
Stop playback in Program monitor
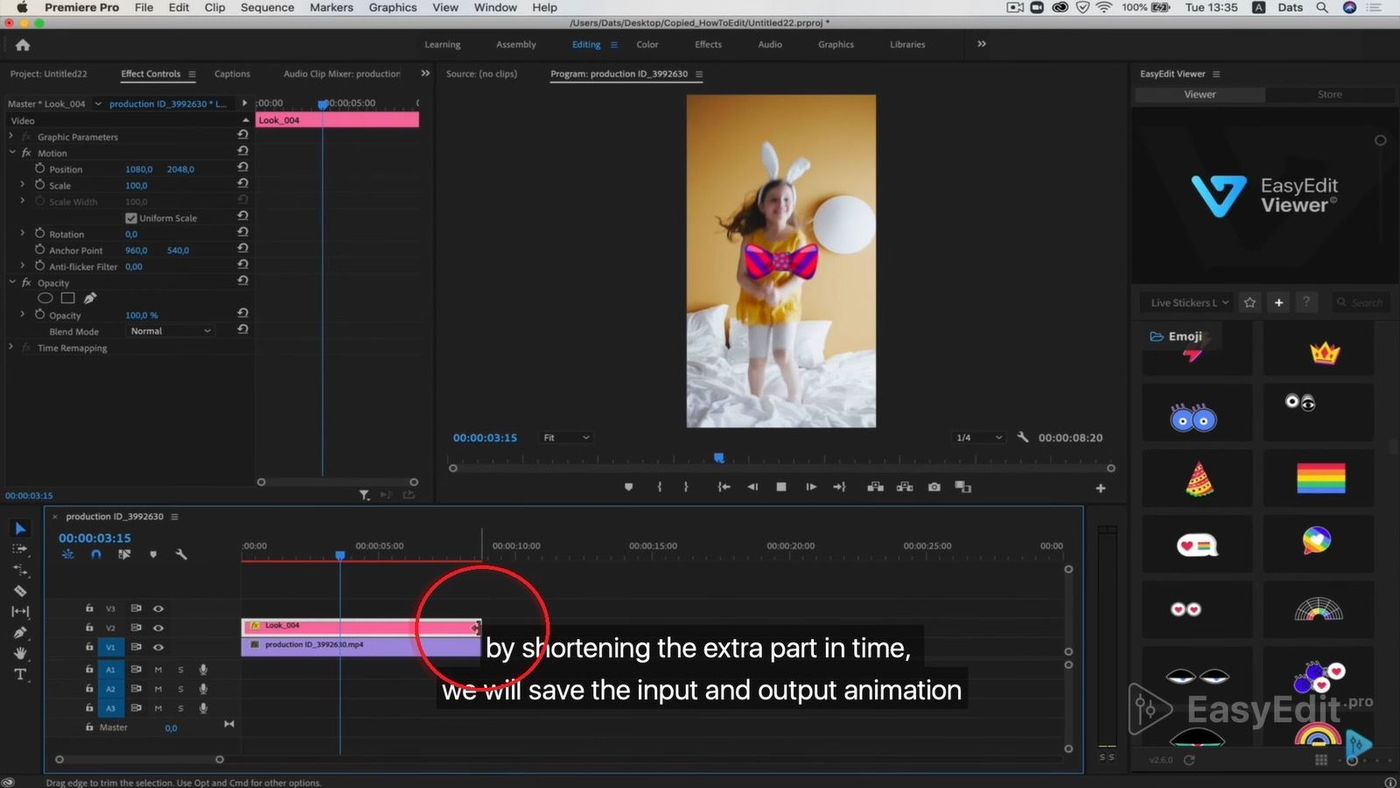[781, 487]
